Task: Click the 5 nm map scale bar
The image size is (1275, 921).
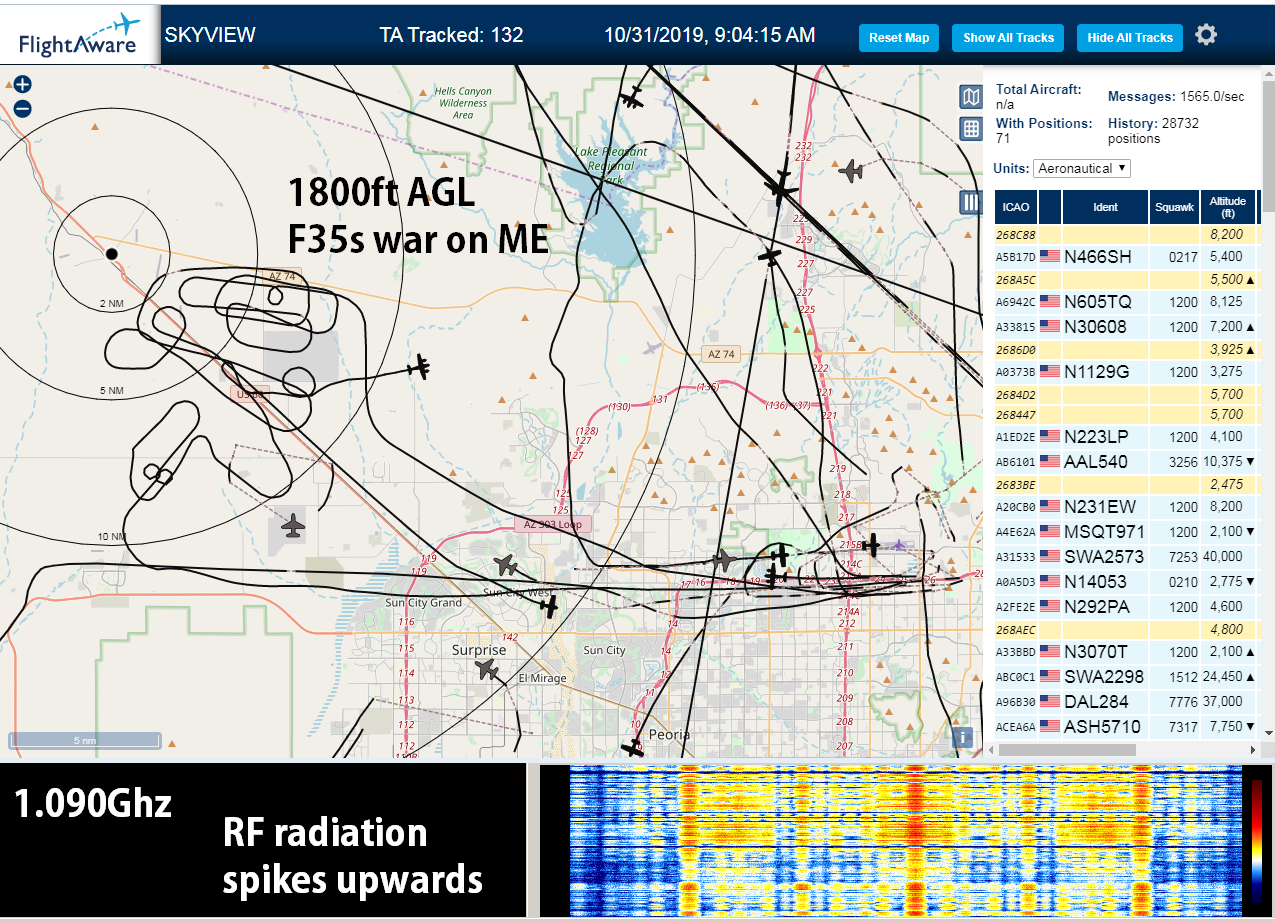Action: (x=85, y=741)
